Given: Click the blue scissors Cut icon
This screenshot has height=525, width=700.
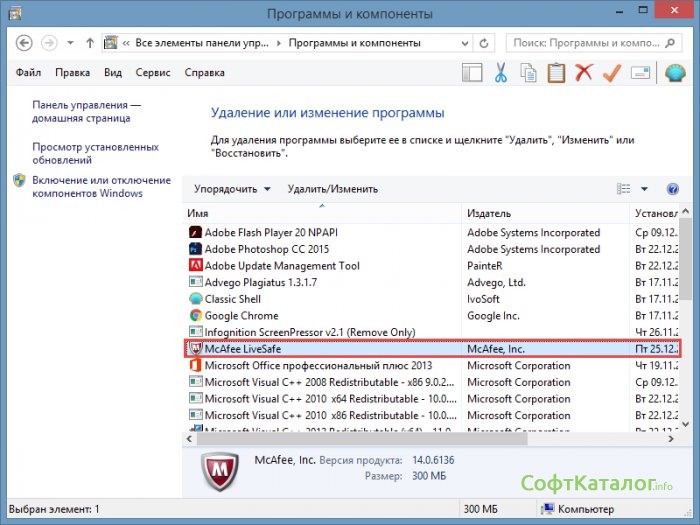Looking at the screenshot, I should (500, 73).
